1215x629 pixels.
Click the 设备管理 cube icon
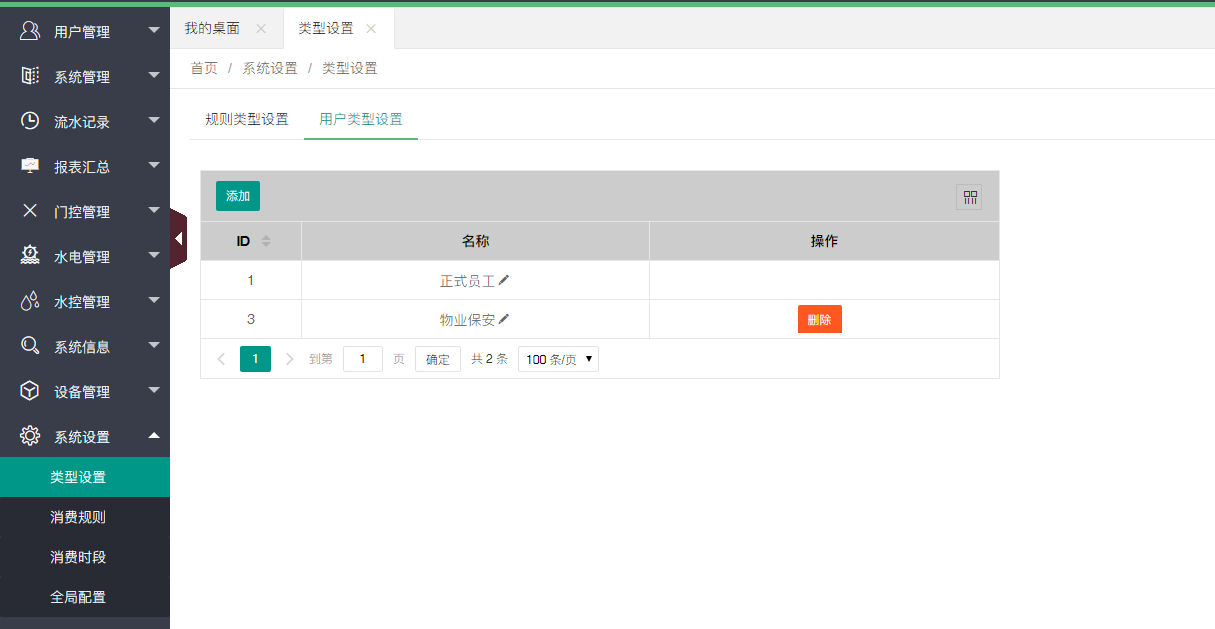pyautogui.click(x=30, y=391)
